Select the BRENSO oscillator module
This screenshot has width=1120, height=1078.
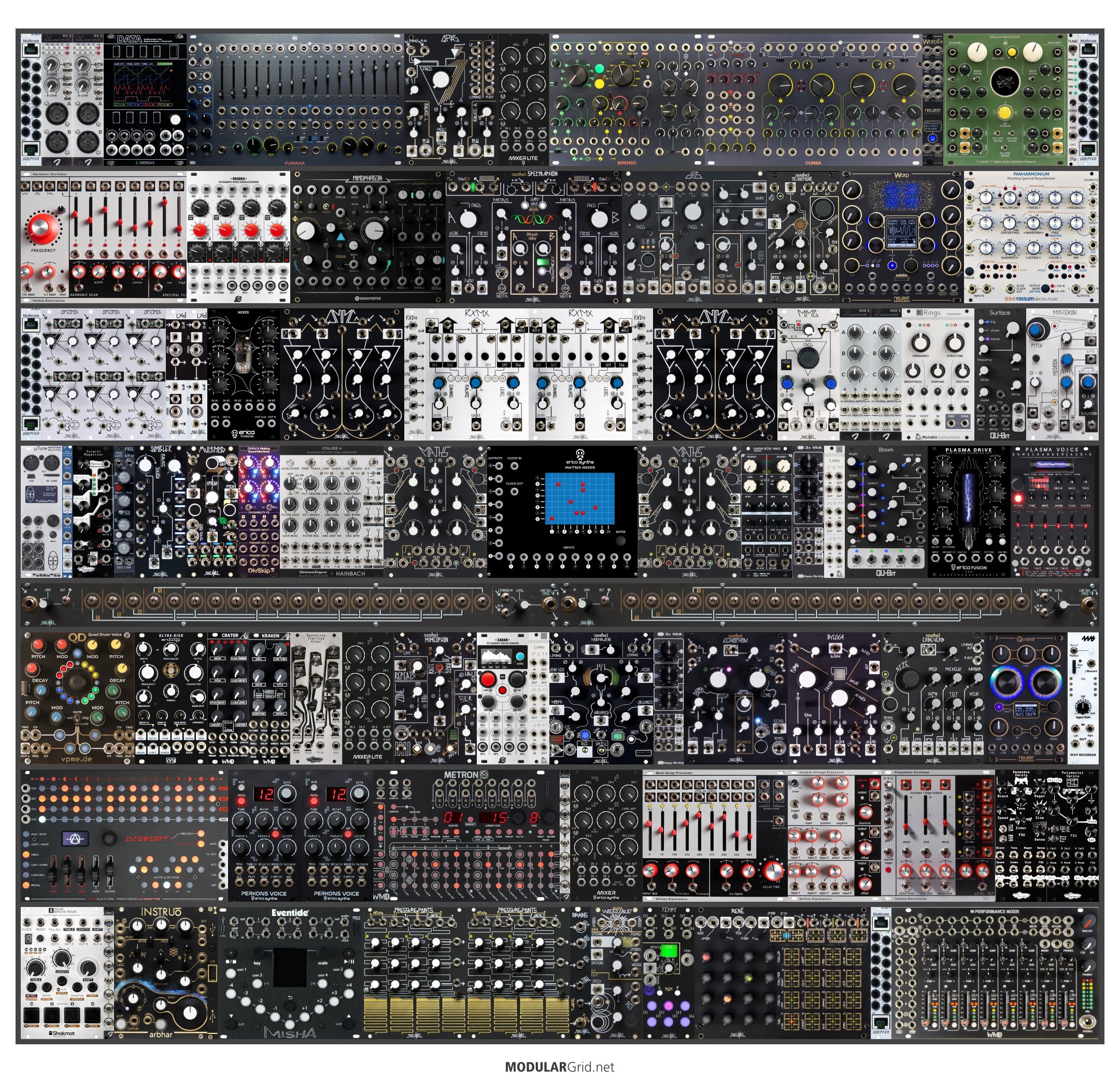(627, 100)
